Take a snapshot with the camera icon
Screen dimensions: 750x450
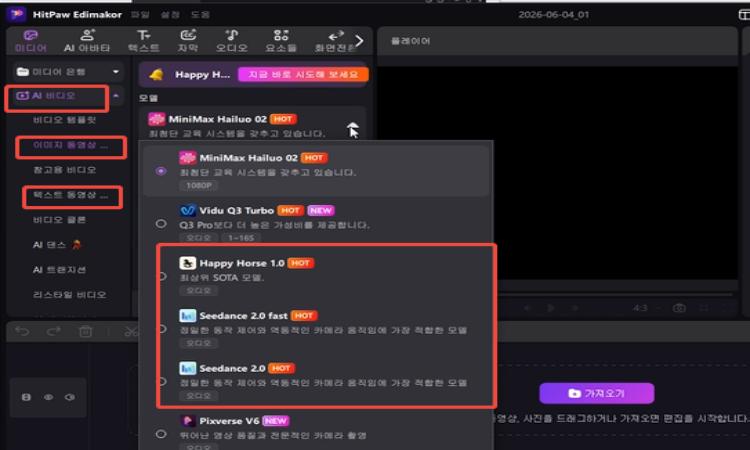pyautogui.click(x=679, y=308)
